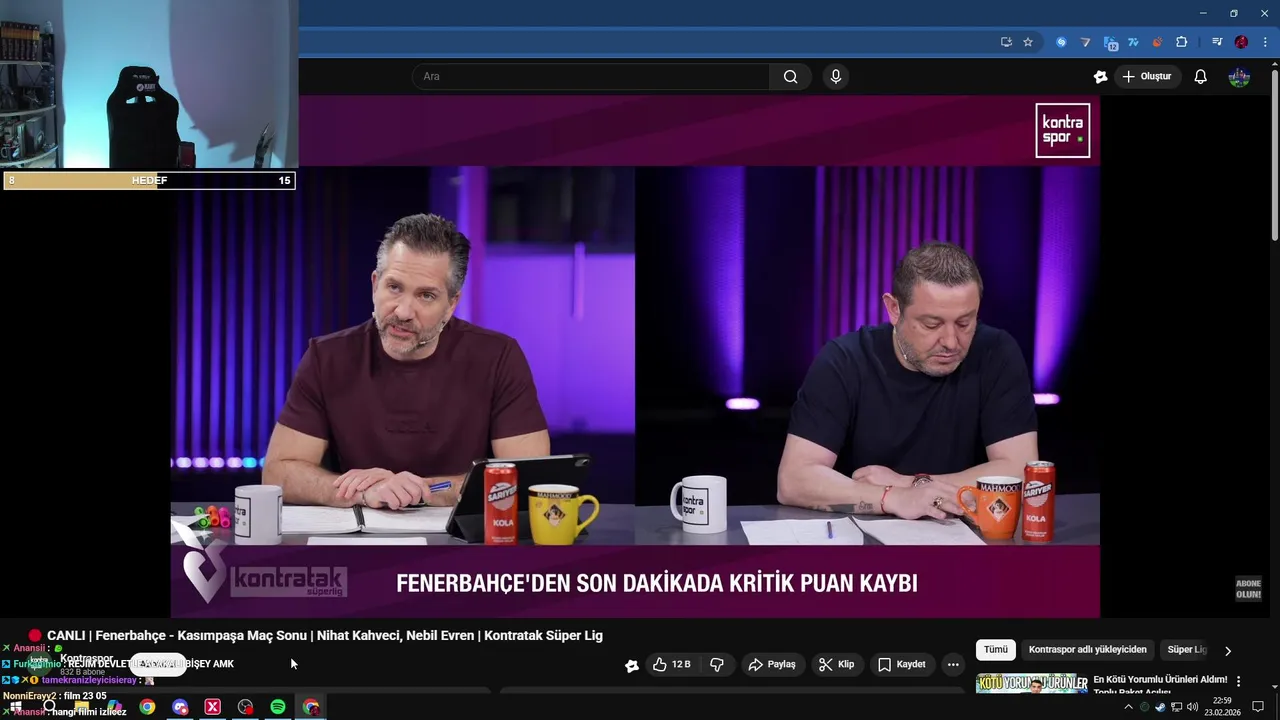
Task: Select Kontraspor adlı yükleyiciden chip
Action: (1087, 650)
